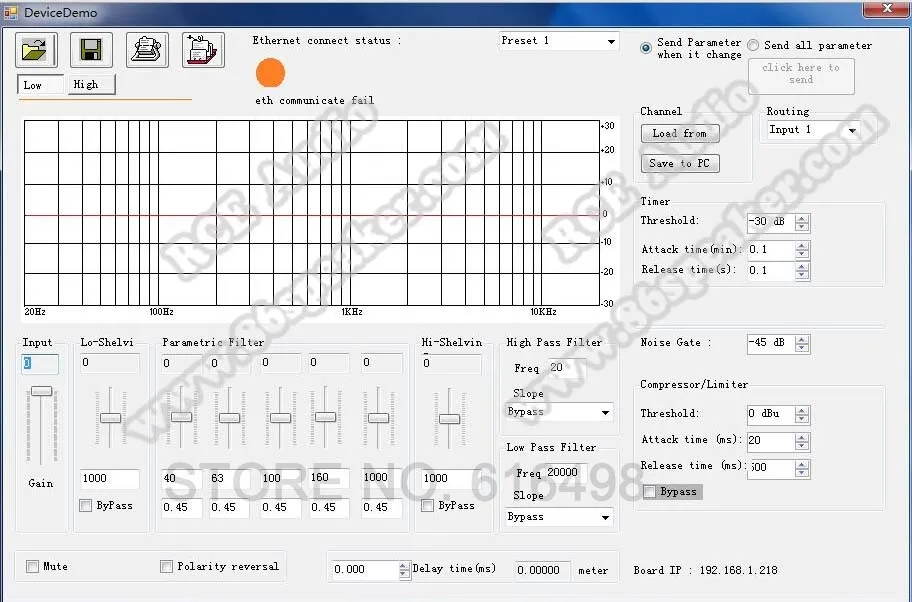
Task: Click the 63 Hz parametric band slider
Action: click(229, 418)
